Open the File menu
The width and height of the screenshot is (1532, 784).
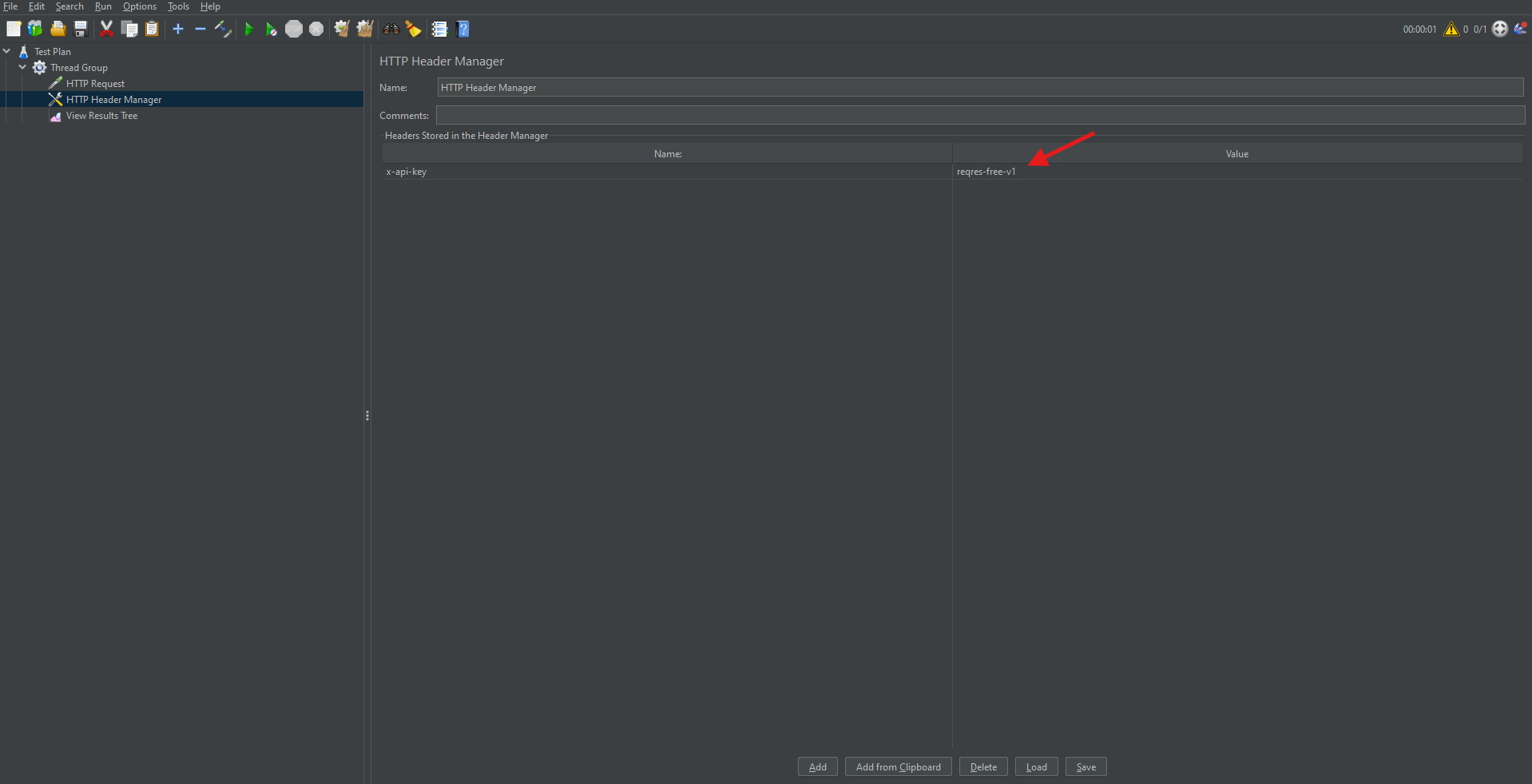pos(10,6)
